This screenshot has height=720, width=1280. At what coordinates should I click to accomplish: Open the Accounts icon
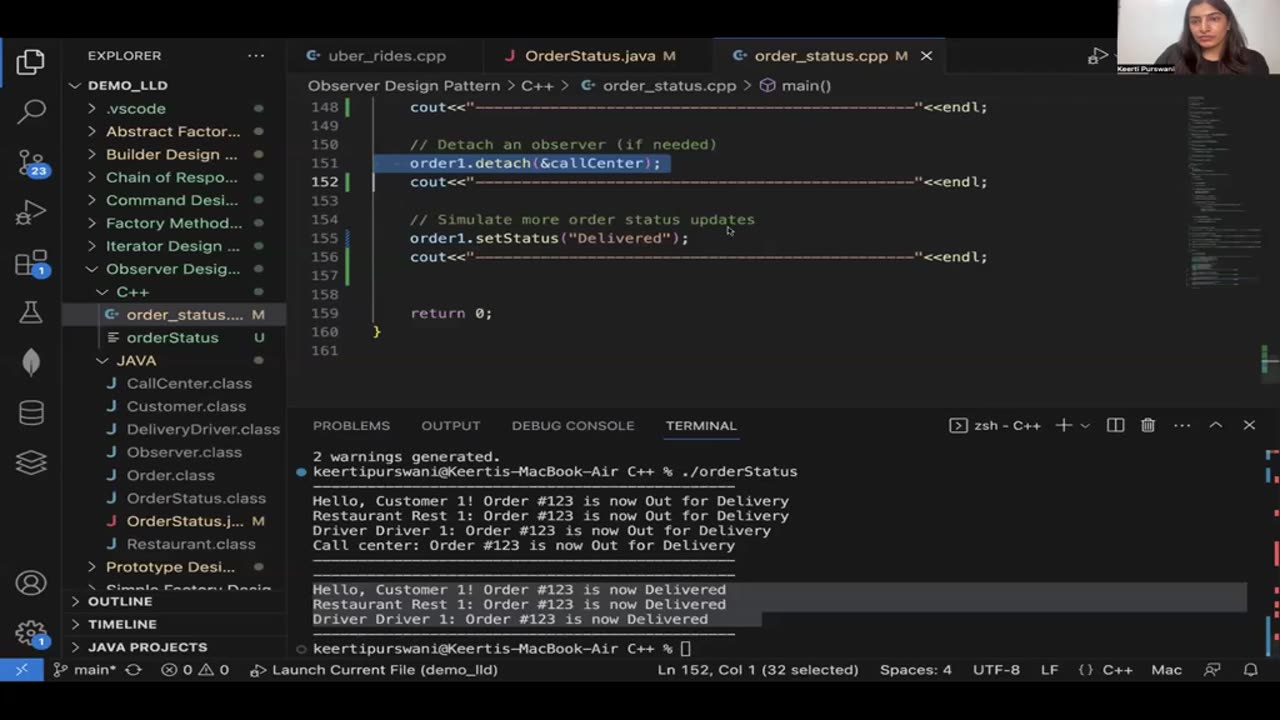[30, 583]
